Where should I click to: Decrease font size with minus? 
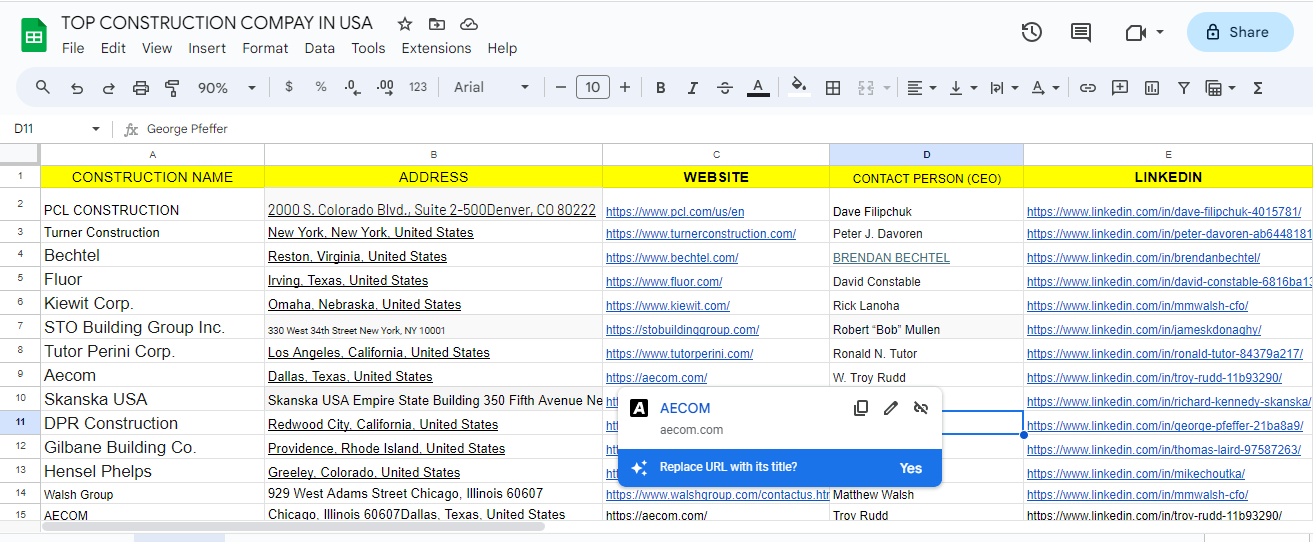click(561, 88)
